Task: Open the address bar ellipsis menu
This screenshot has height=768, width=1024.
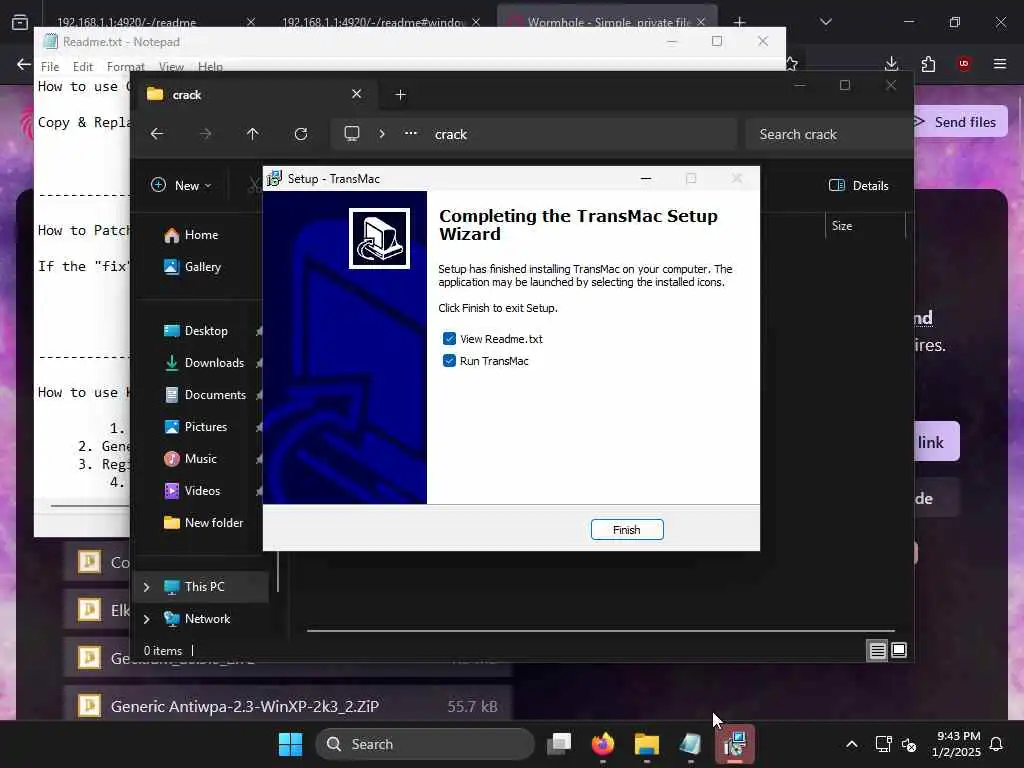Action: pos(410,134)
